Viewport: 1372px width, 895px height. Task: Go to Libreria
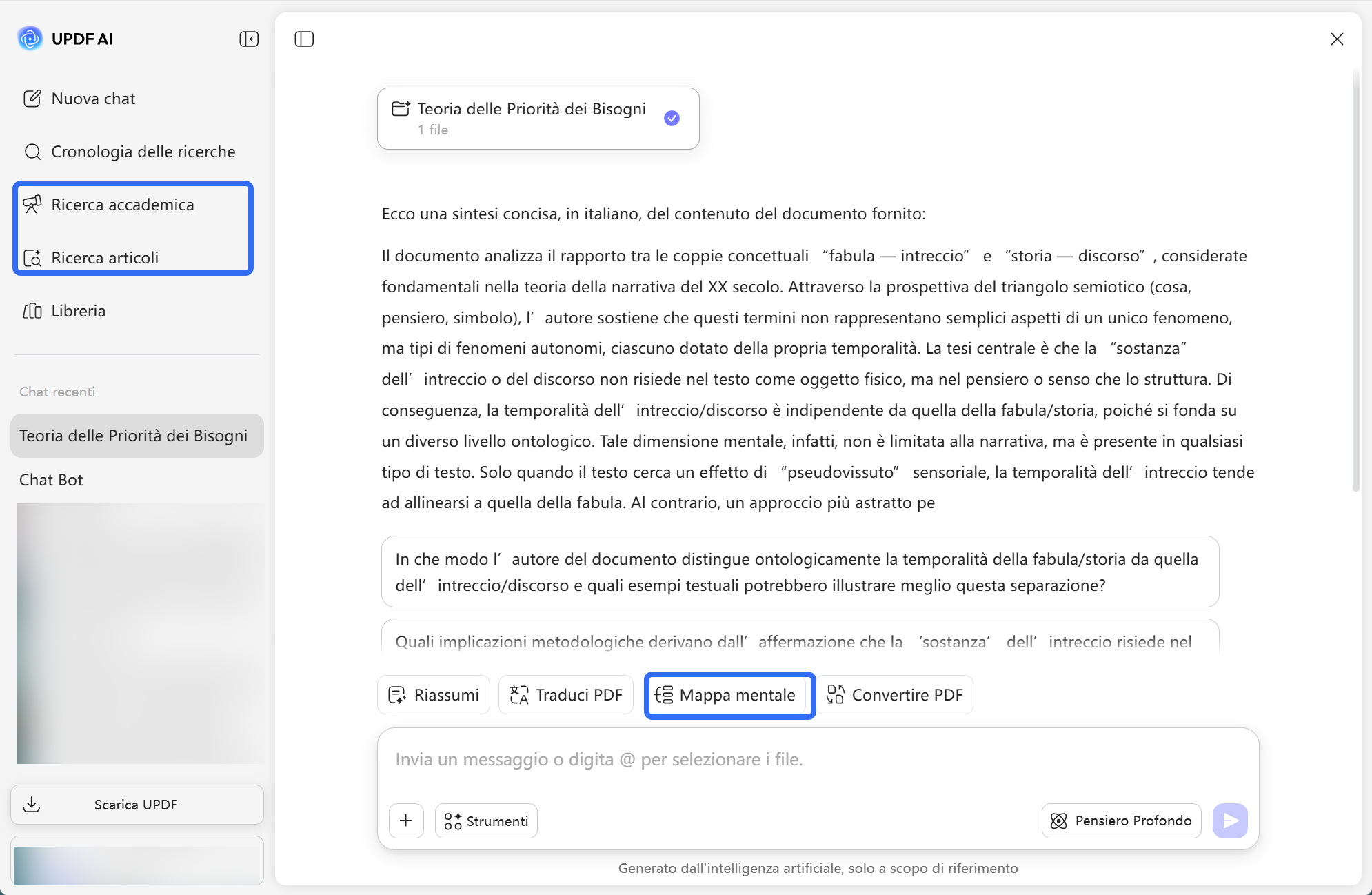coord(78,311)
